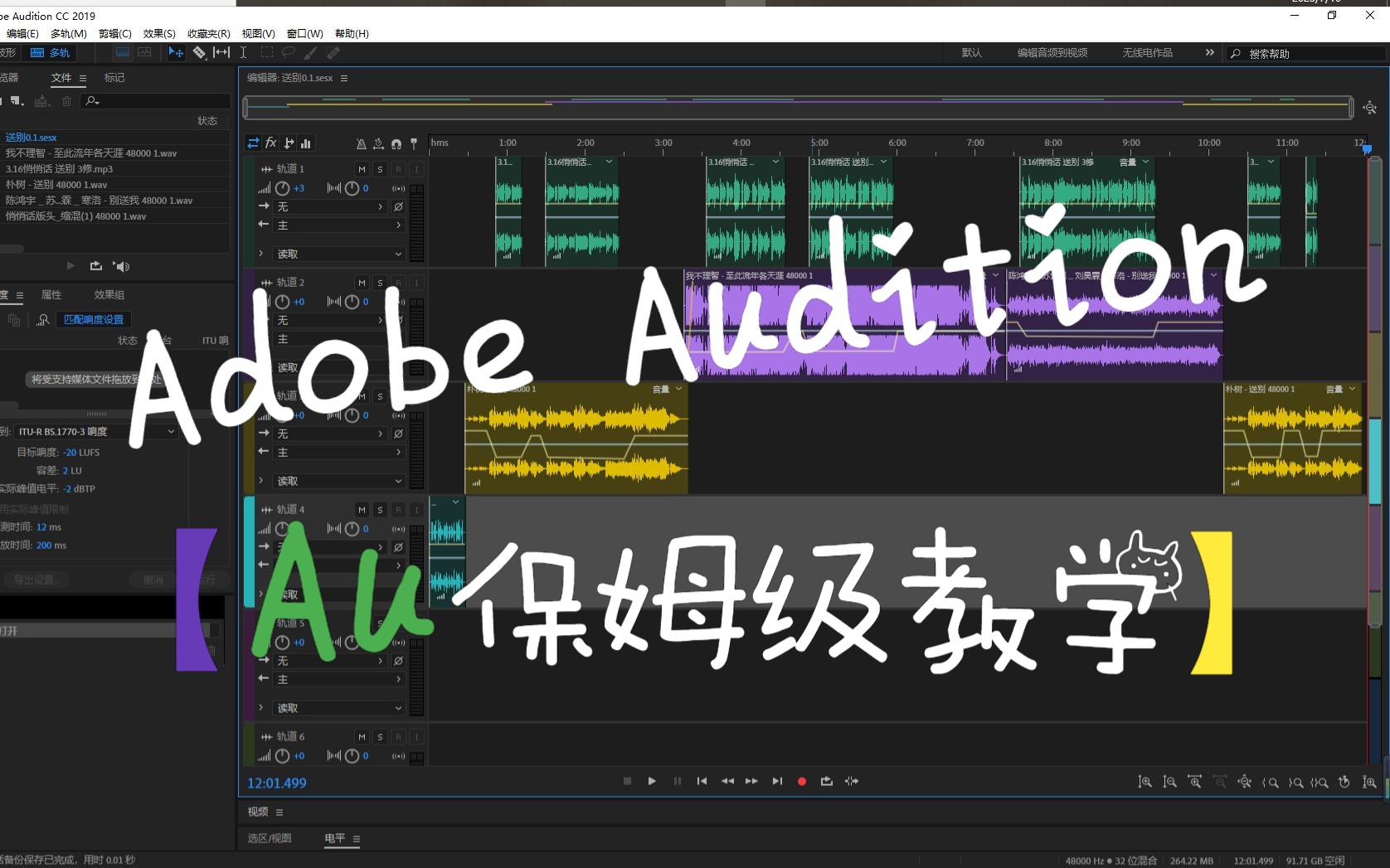Open Track 1 input dropdown set to 无
1390x868 pixels.
[x=329, y=206]
